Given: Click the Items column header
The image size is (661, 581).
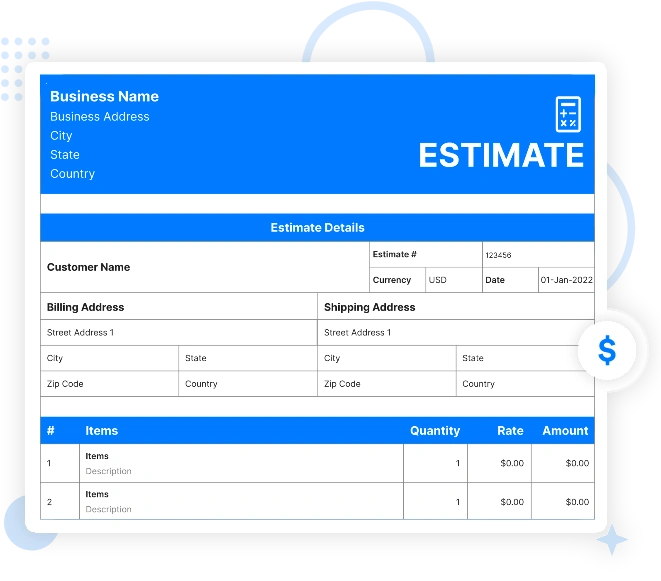Looking at the screenshot, I should tap(102, 430).
